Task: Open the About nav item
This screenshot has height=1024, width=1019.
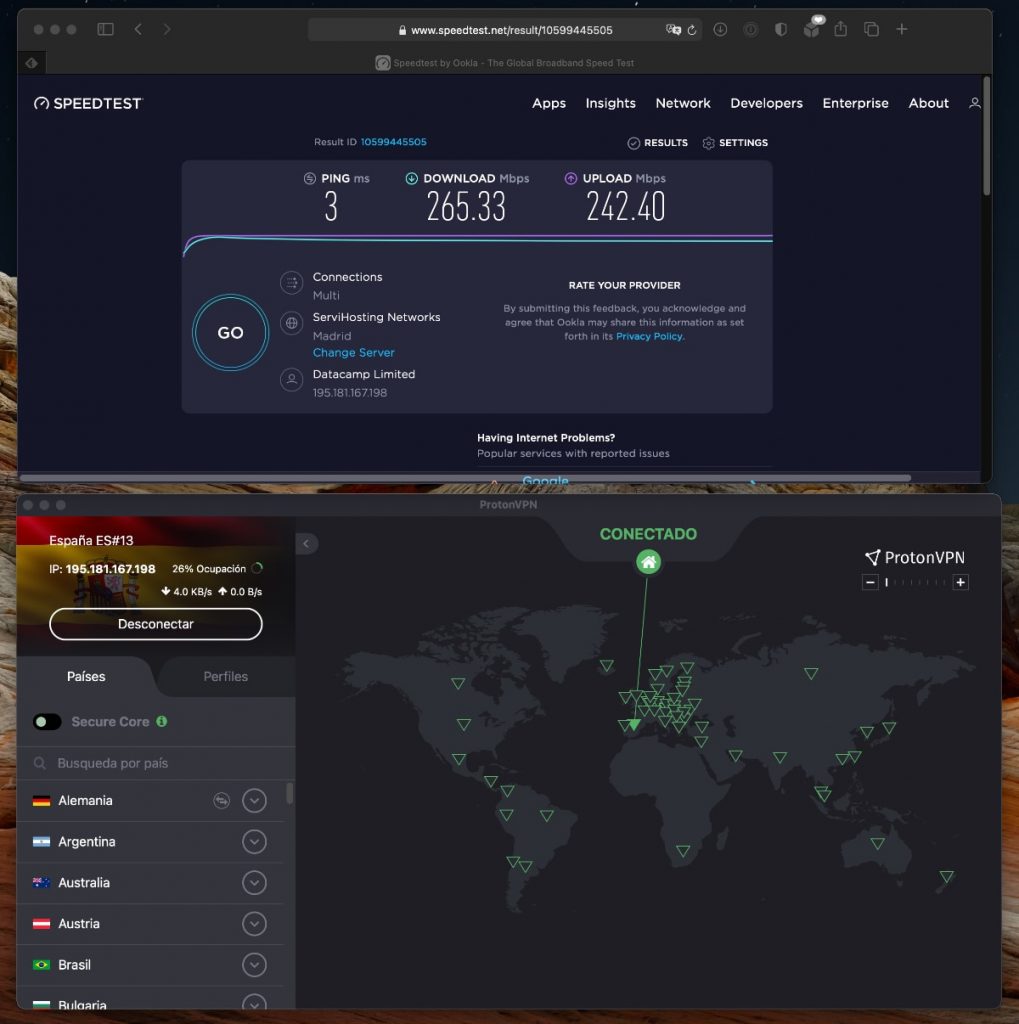Action: [928, 103]
